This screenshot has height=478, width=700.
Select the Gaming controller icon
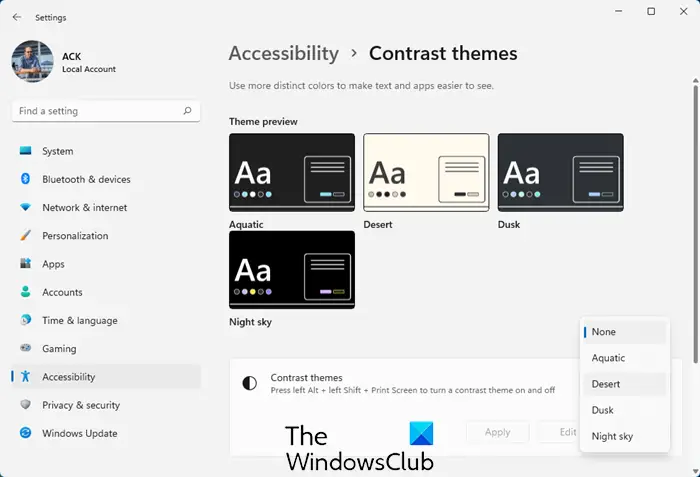pyautogui.click(x=25, y=348)
